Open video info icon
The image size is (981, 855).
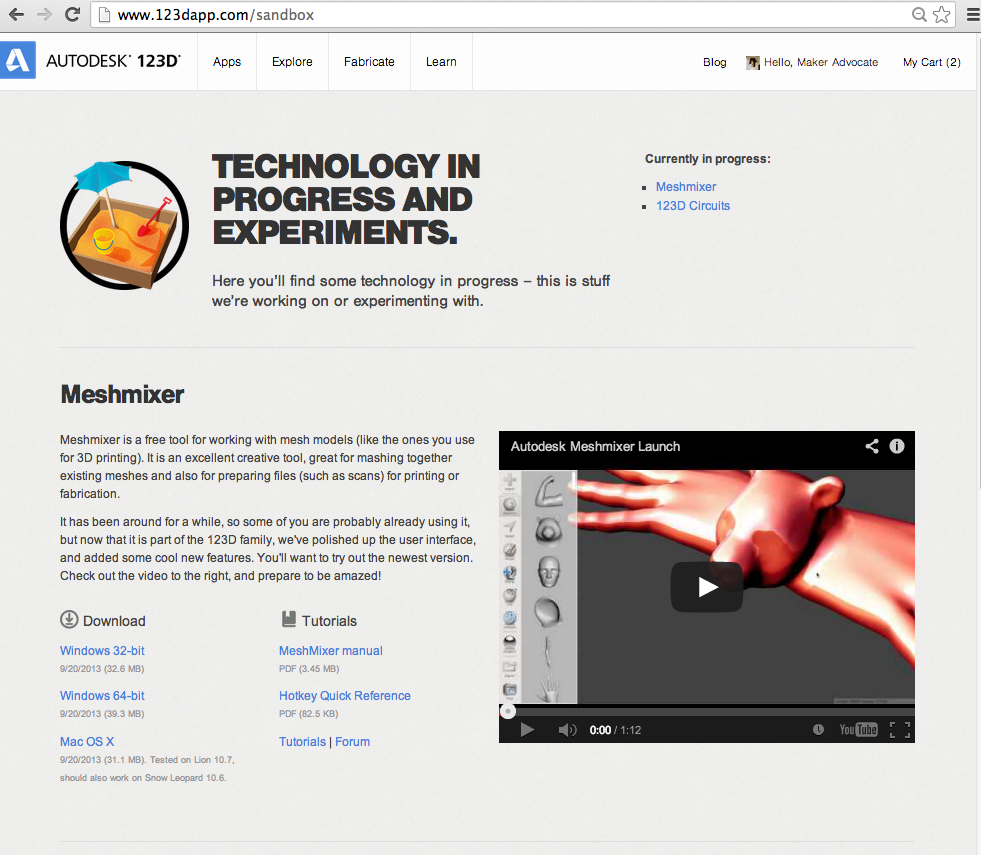pos(897,446)
